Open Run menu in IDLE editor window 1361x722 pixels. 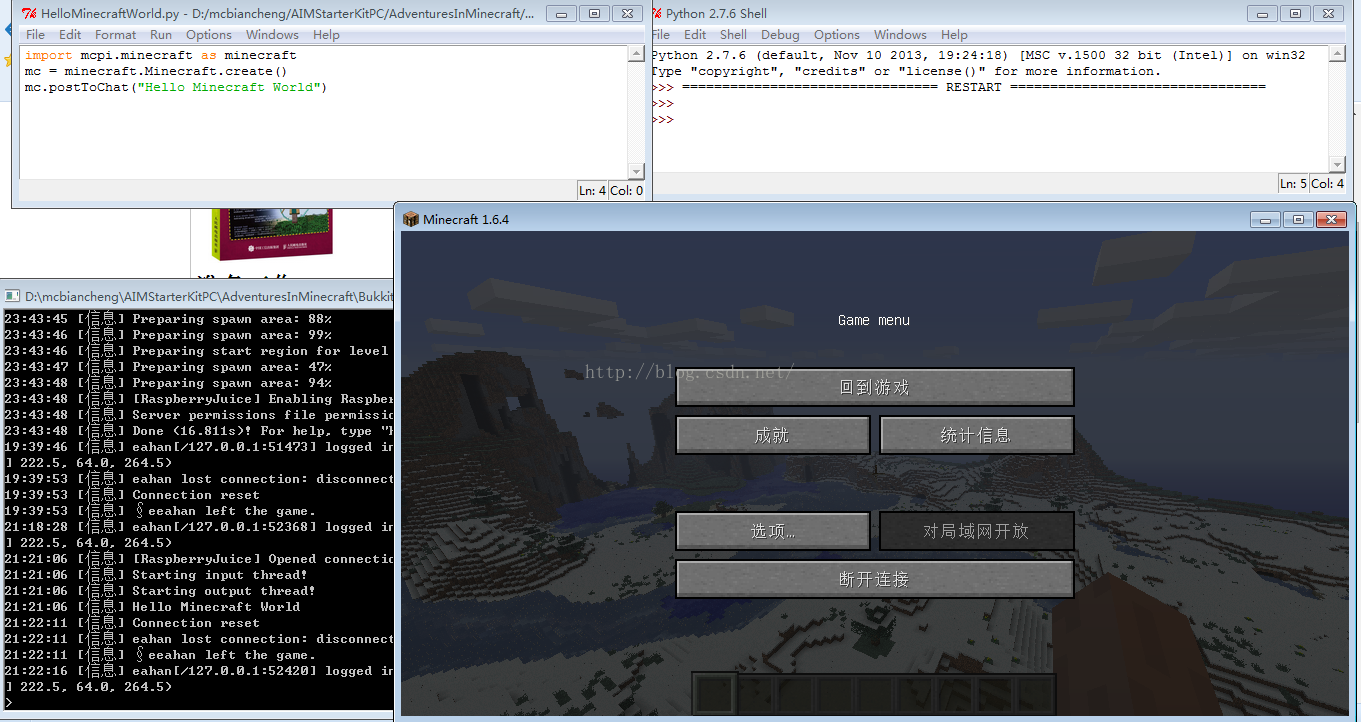161,34
